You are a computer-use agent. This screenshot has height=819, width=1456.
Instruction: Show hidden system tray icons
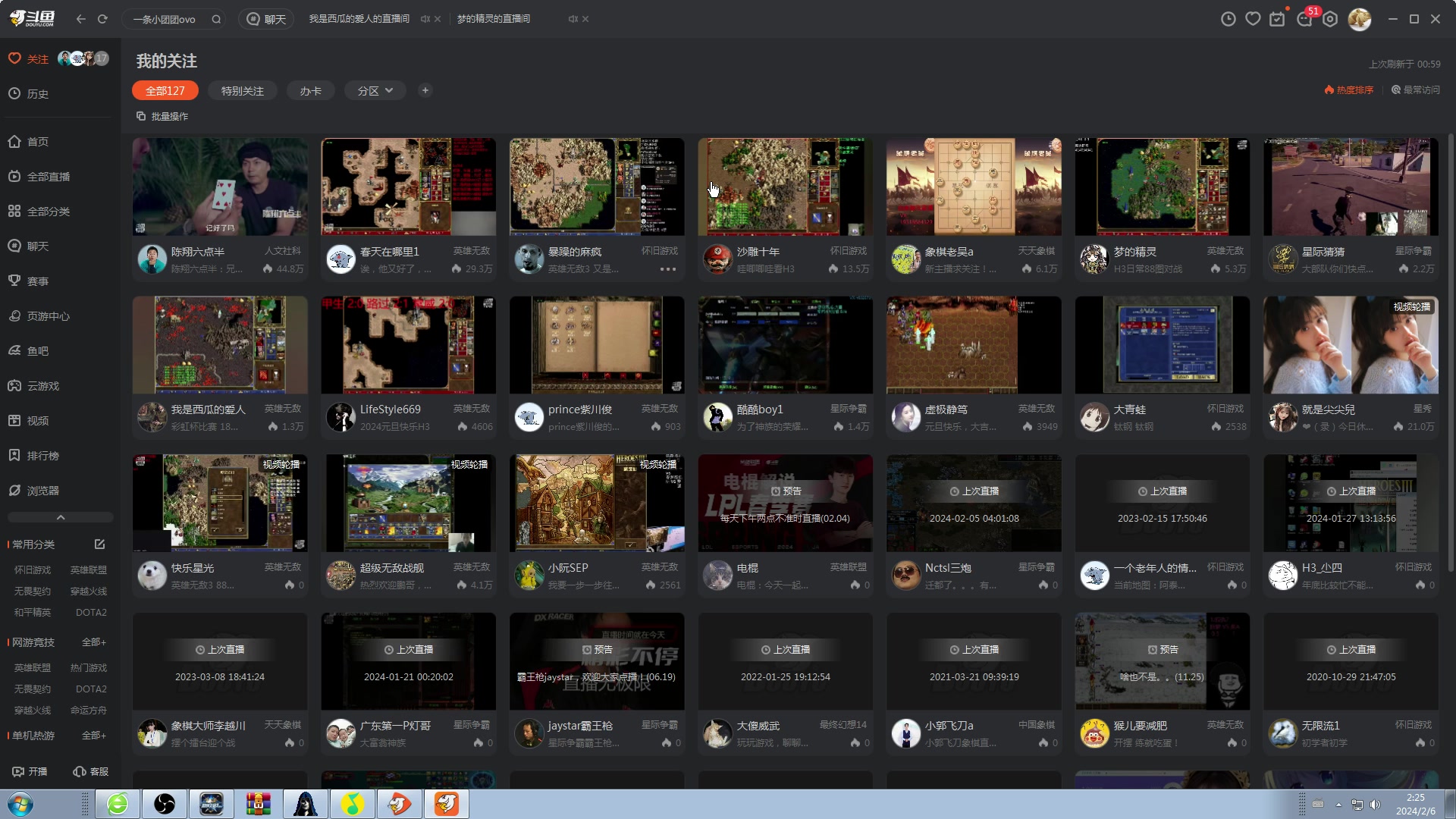(1338, 805)
